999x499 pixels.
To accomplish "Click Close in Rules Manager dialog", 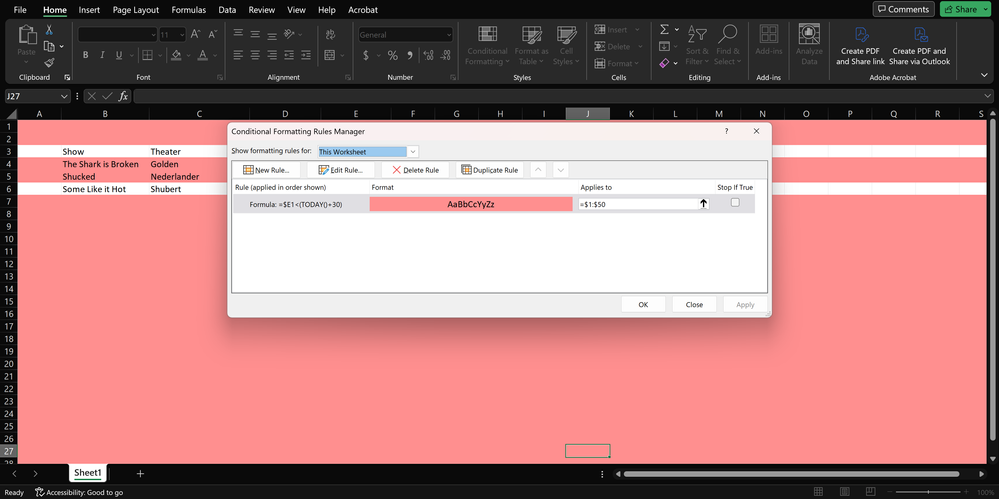I will pos(694,305).
